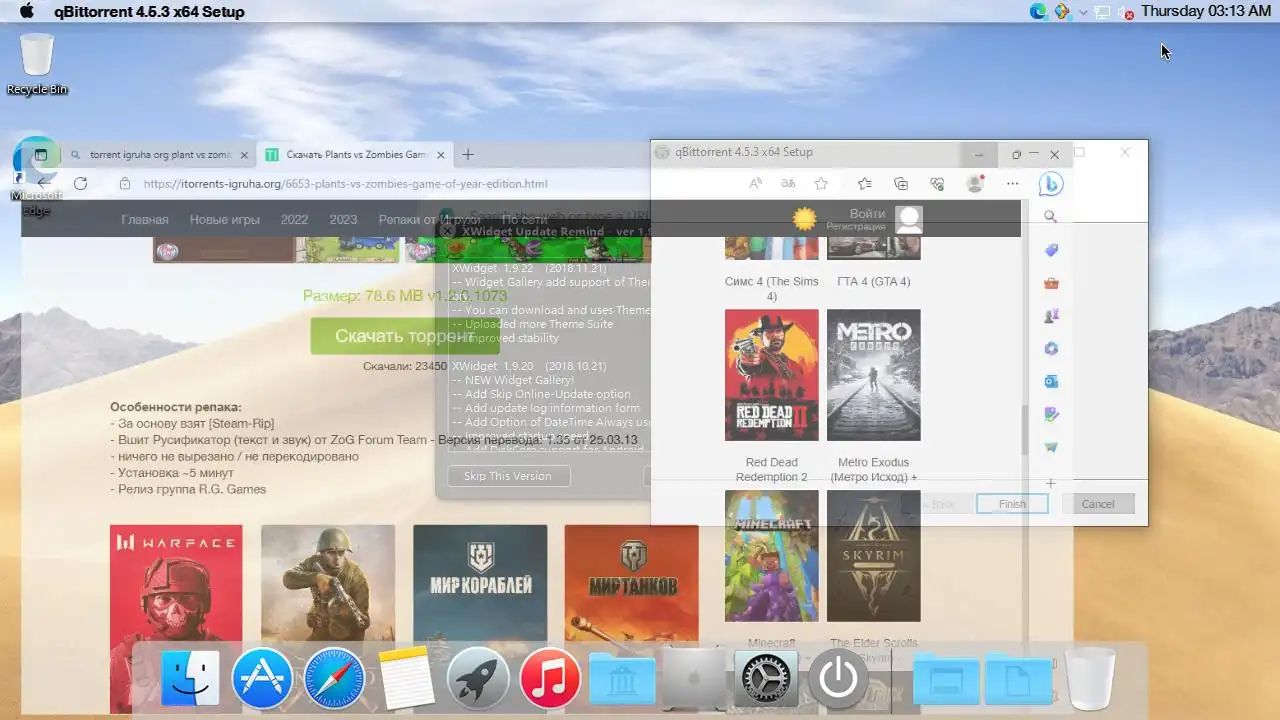Open Edge favorites list icon

click(x=865, y=184)
